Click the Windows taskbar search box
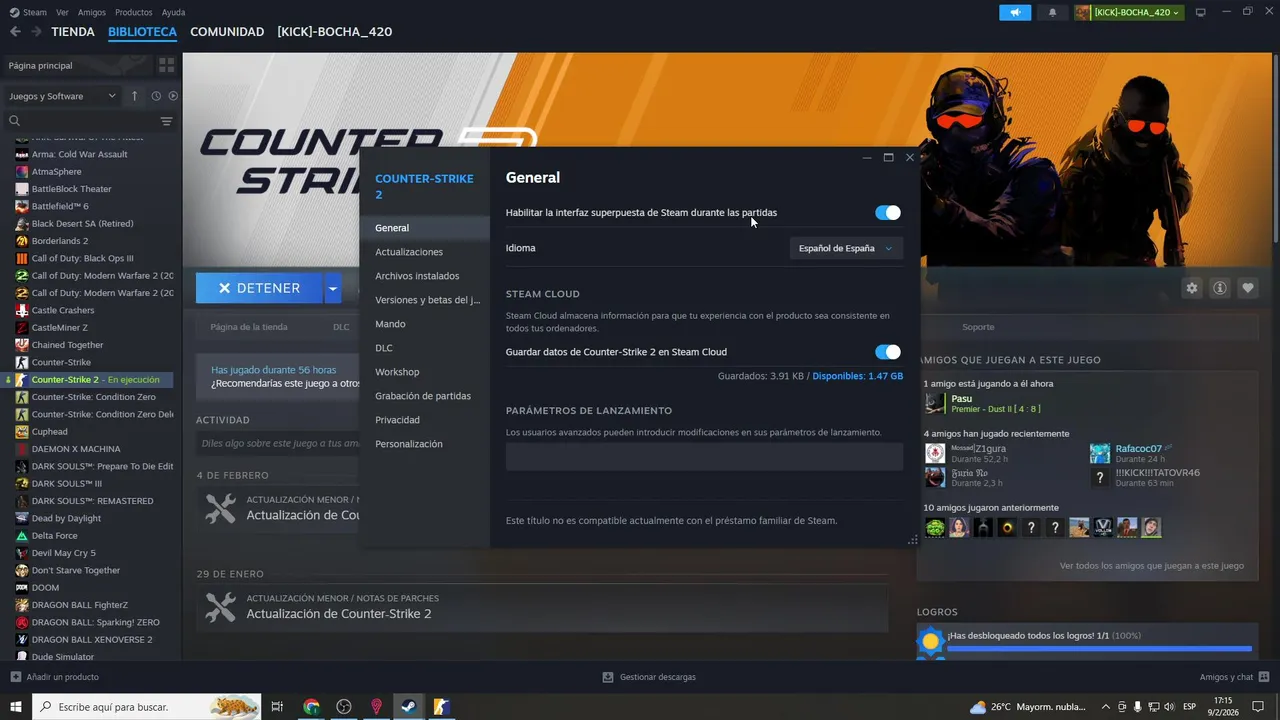 (146, 706)
